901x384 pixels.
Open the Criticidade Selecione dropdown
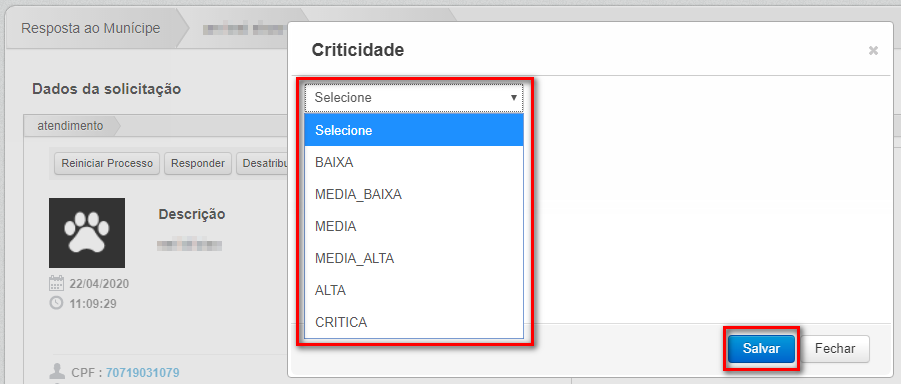[x=414, y=98]
